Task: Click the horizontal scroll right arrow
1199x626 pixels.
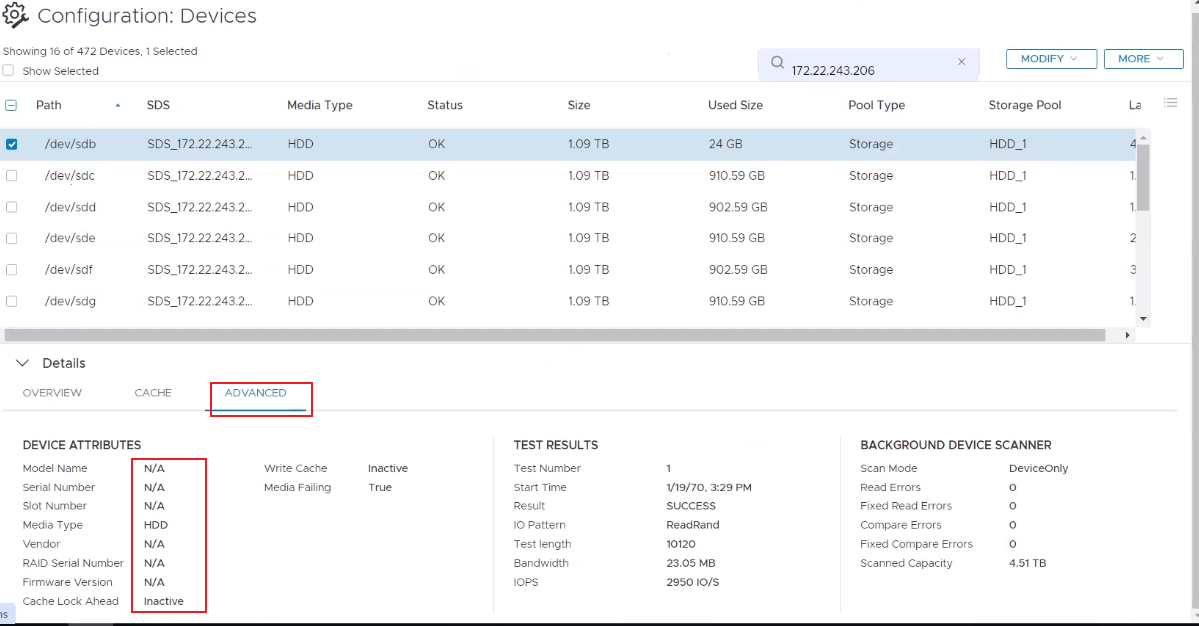Action: pyautogui.click(x=1129, y=336)
